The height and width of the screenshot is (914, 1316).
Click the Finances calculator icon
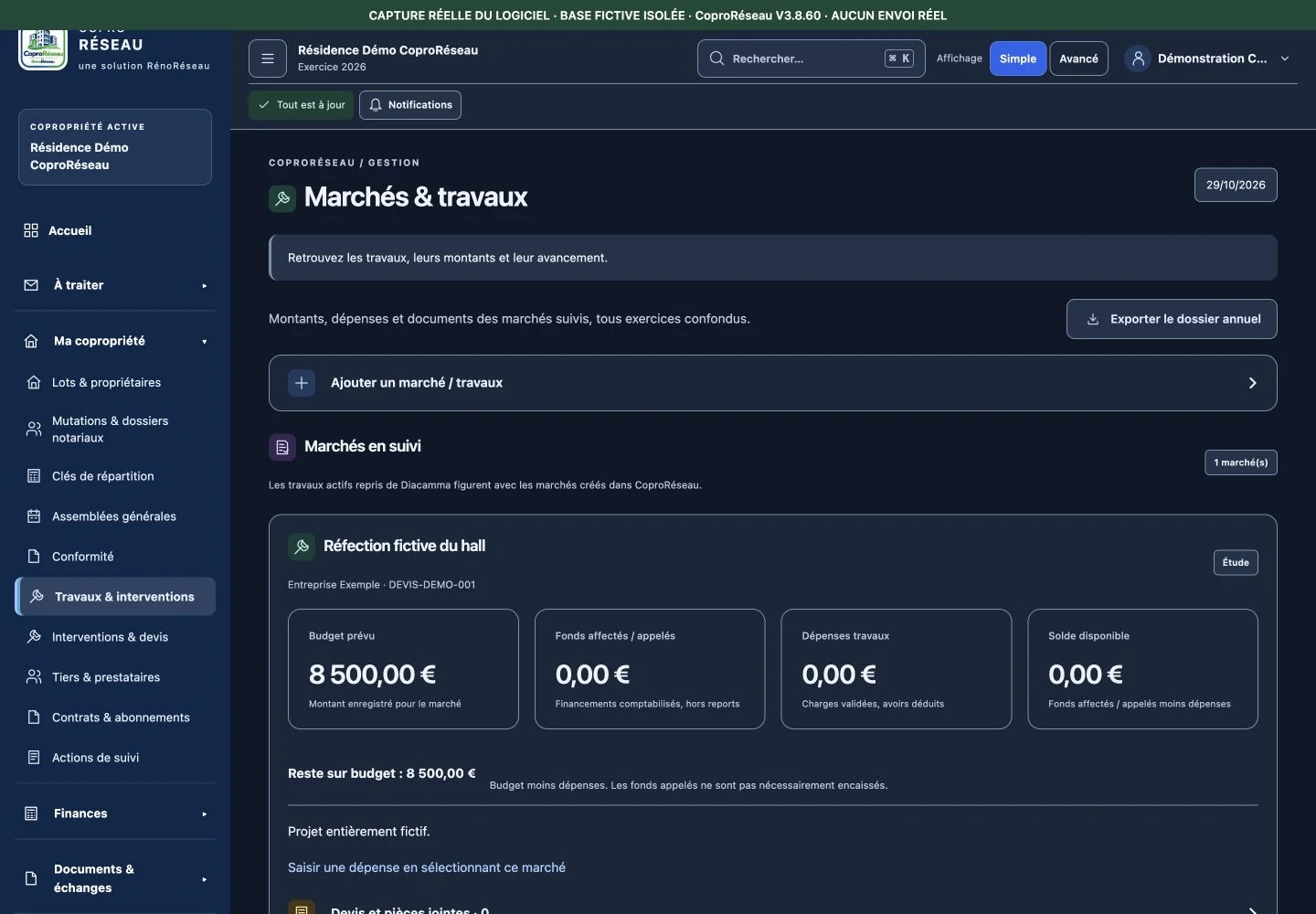click(31, 813)
